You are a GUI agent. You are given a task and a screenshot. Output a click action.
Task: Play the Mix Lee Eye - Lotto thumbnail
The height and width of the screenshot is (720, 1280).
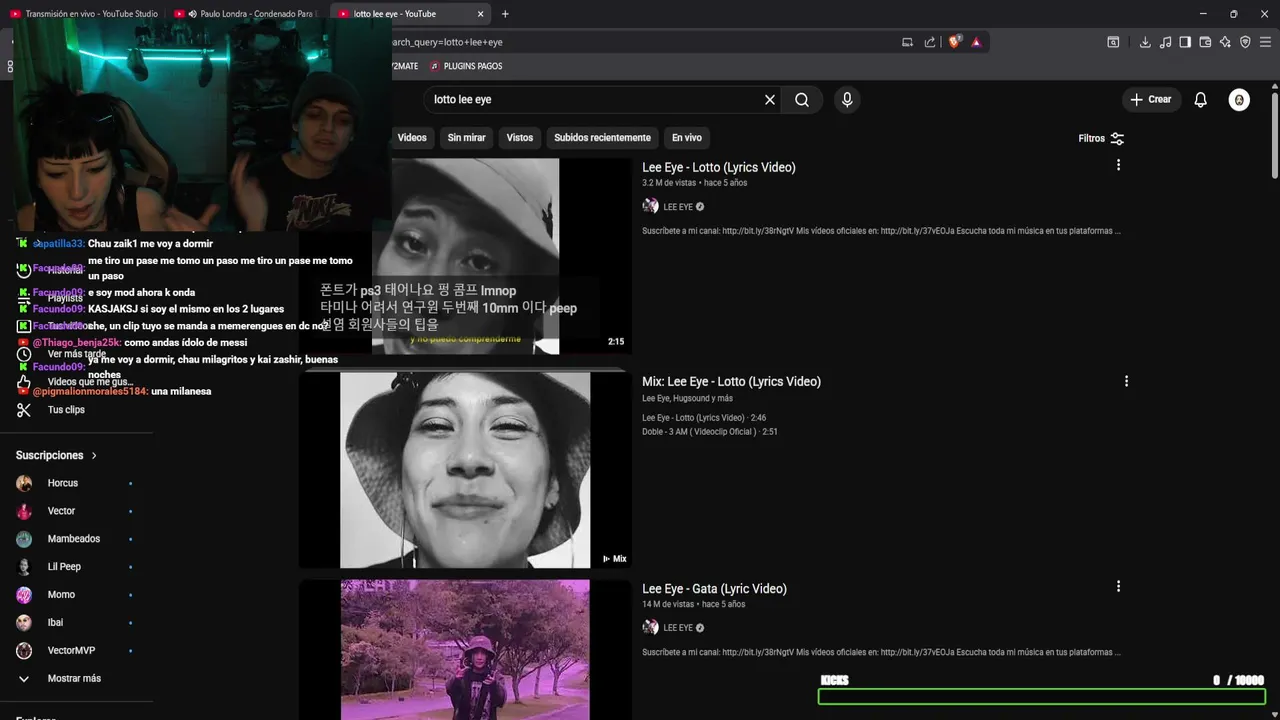tap(465, 470)
